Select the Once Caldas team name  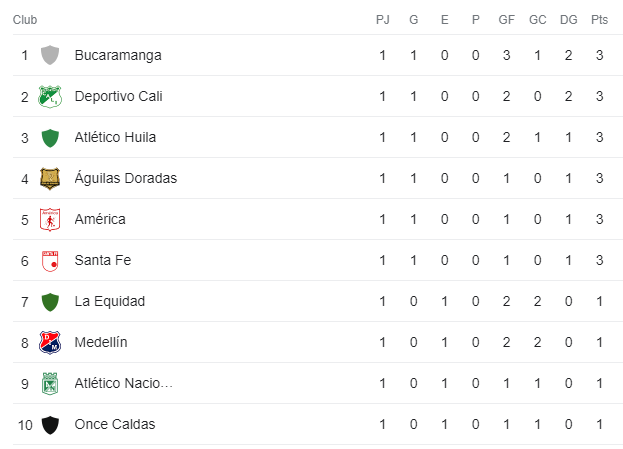tap(115, 424)
